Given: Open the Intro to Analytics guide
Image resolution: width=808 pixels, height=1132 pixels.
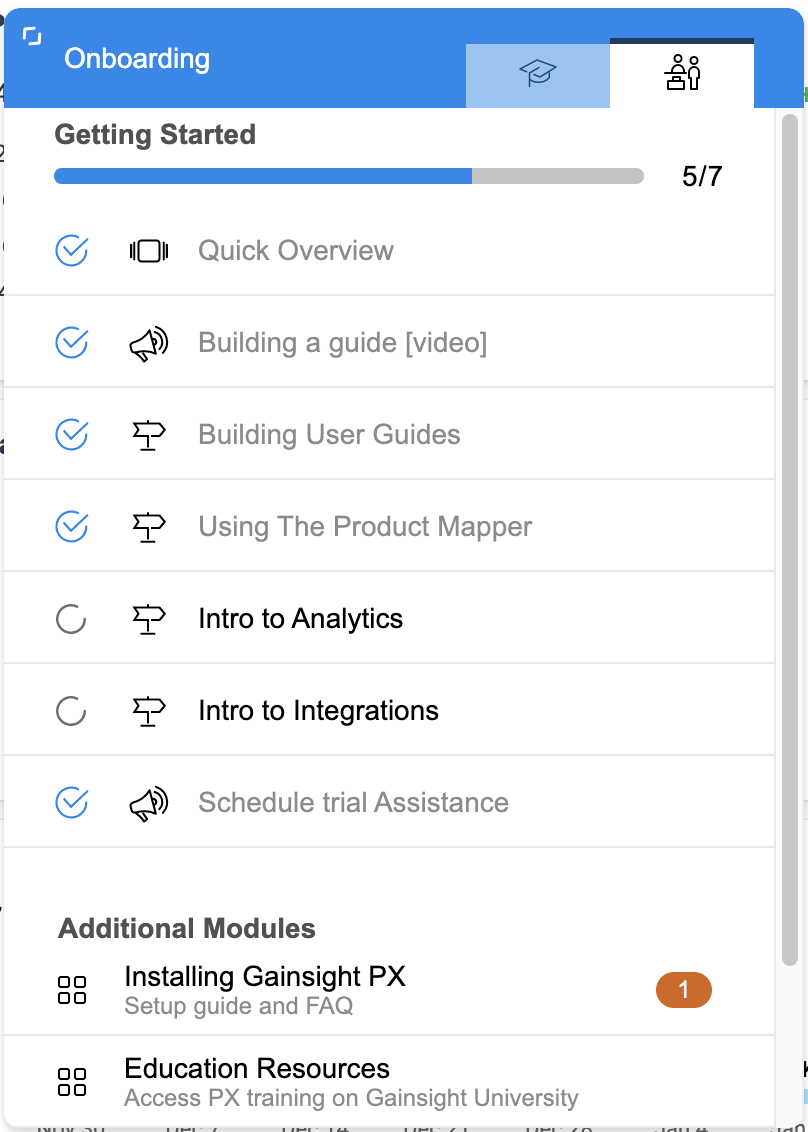Looking at the screenshot, I should [x=300, y=619].
